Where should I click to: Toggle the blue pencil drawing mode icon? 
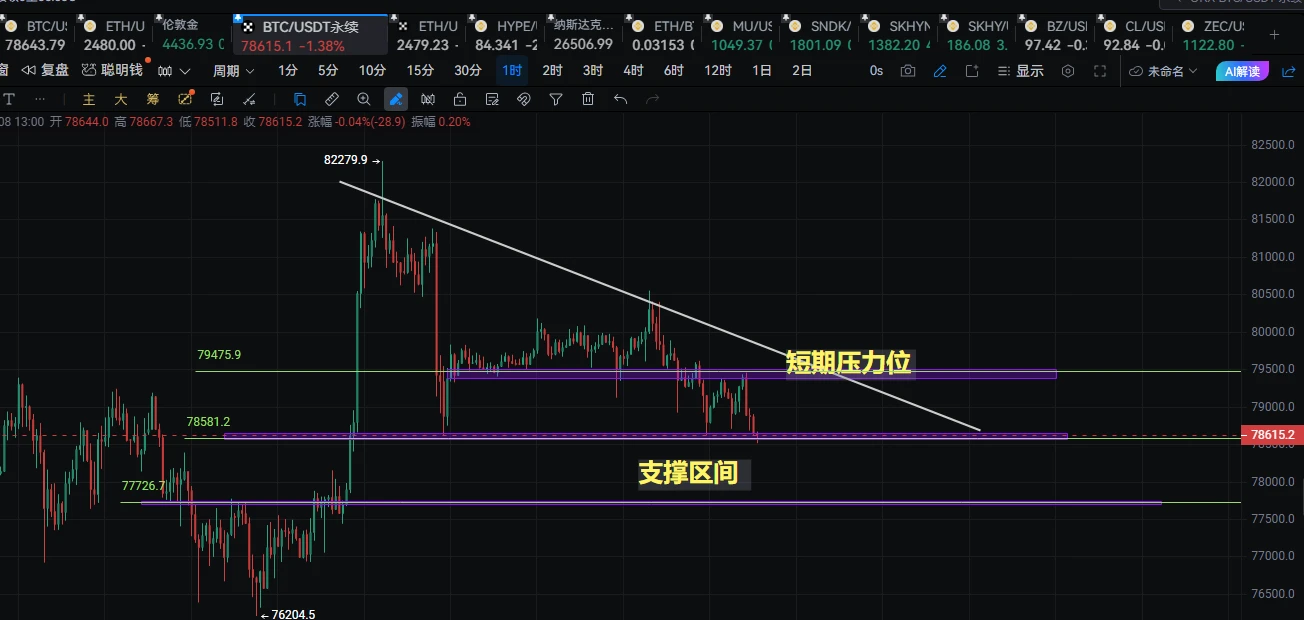(940, 71)
